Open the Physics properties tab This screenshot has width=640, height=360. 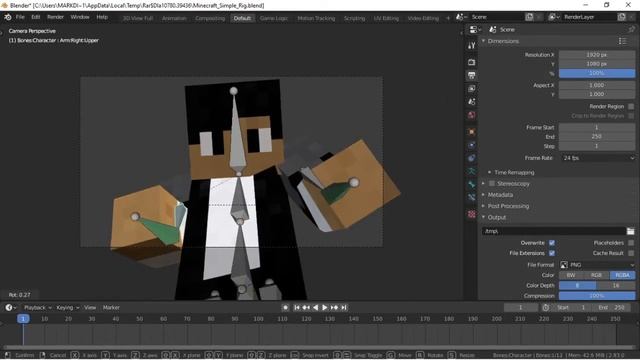tap(471, 158)
